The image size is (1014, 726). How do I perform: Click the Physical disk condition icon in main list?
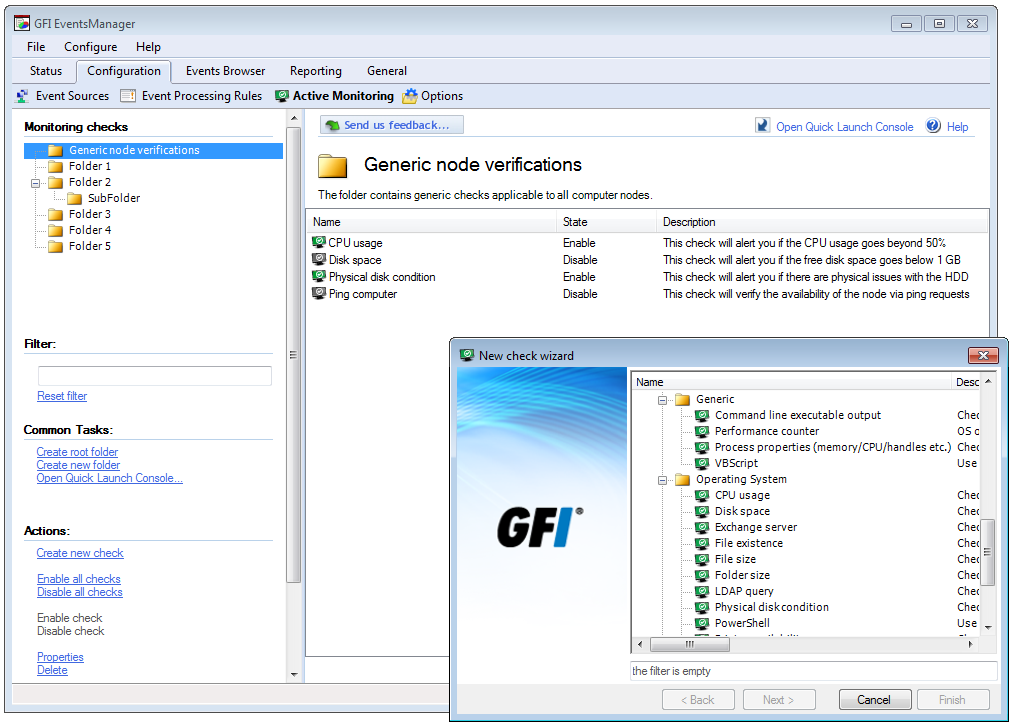pos(319,276)
